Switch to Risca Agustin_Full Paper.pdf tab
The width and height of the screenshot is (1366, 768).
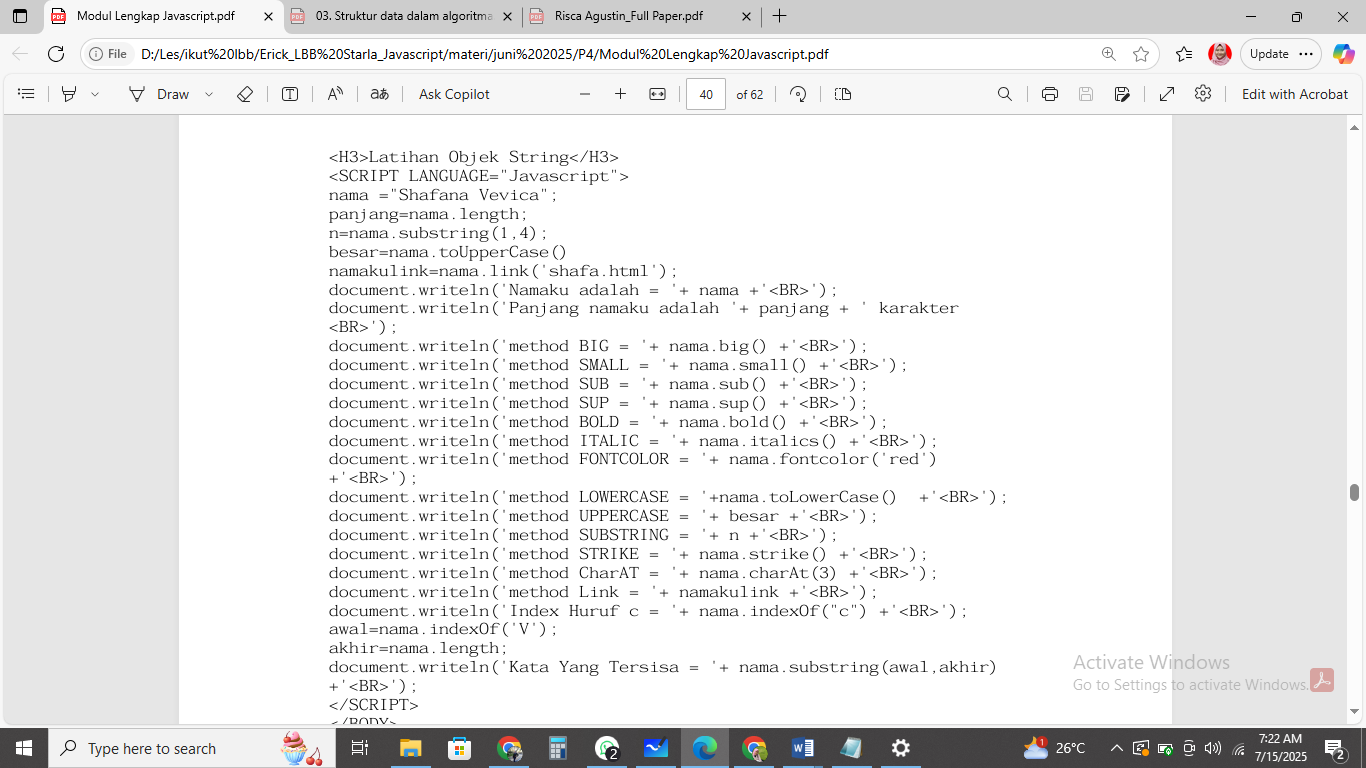(640, 16)
